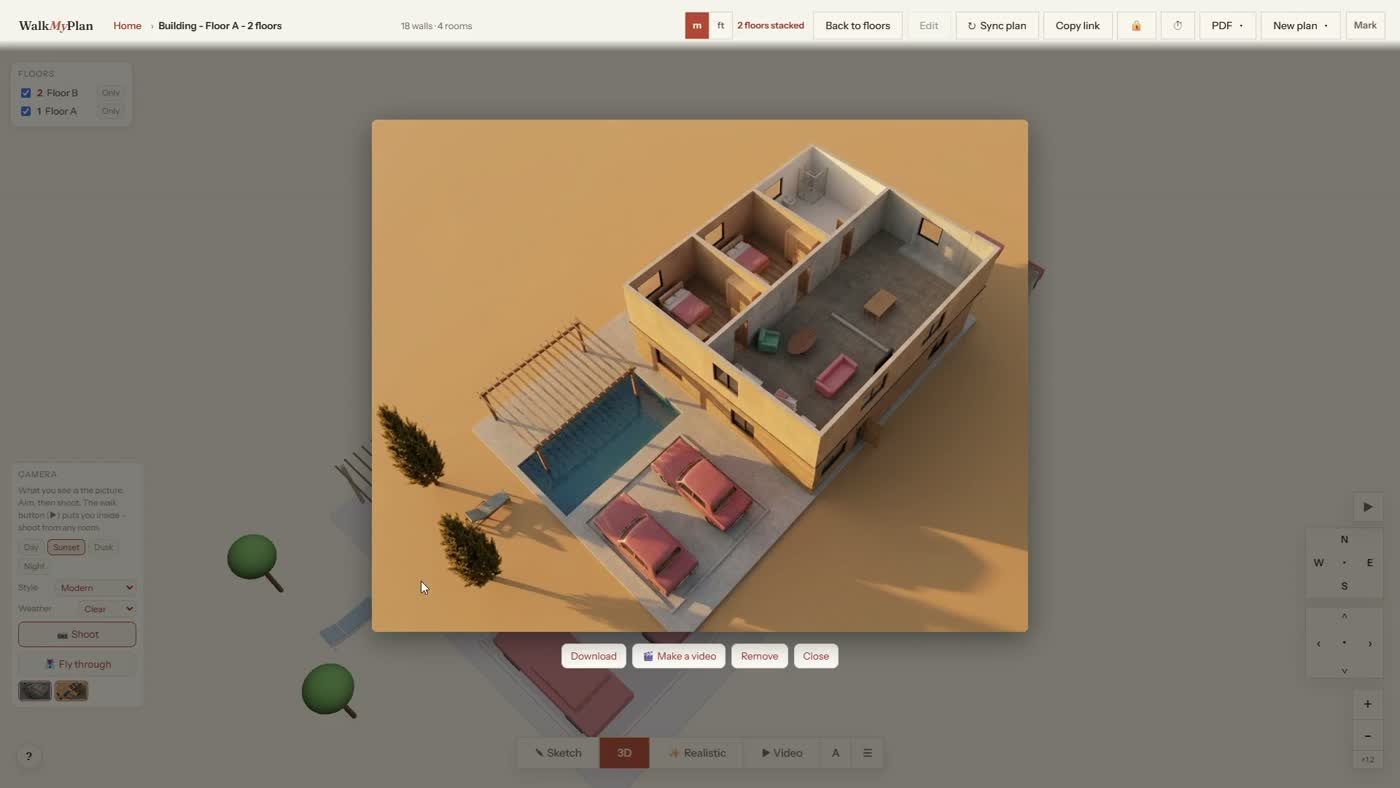Click Sync plan button
Image resolution: width=1400 pixels, height=788 pixels.
(x=997, y=26)
